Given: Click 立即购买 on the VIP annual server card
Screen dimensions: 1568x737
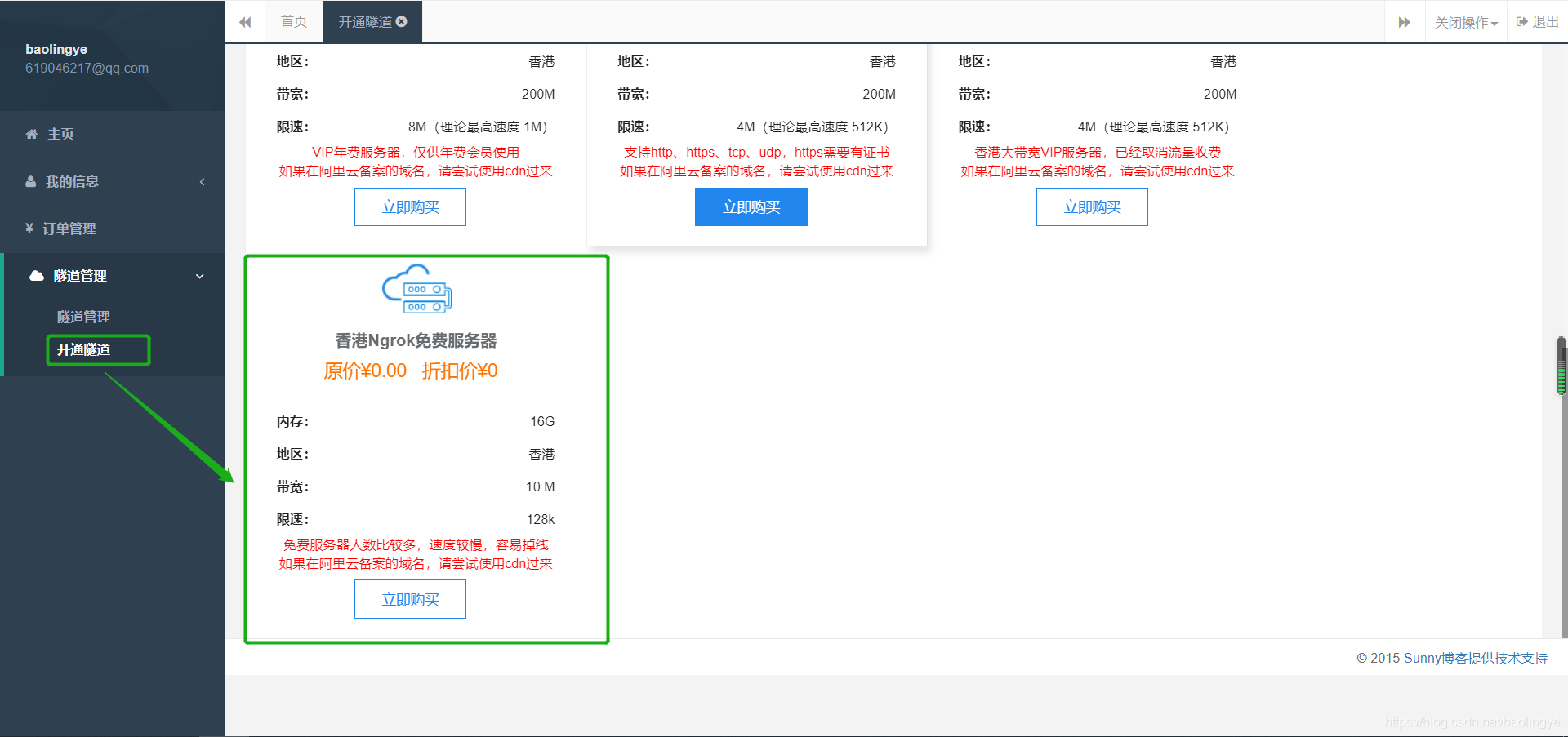Looking at the screenshot, I should 410,206.
